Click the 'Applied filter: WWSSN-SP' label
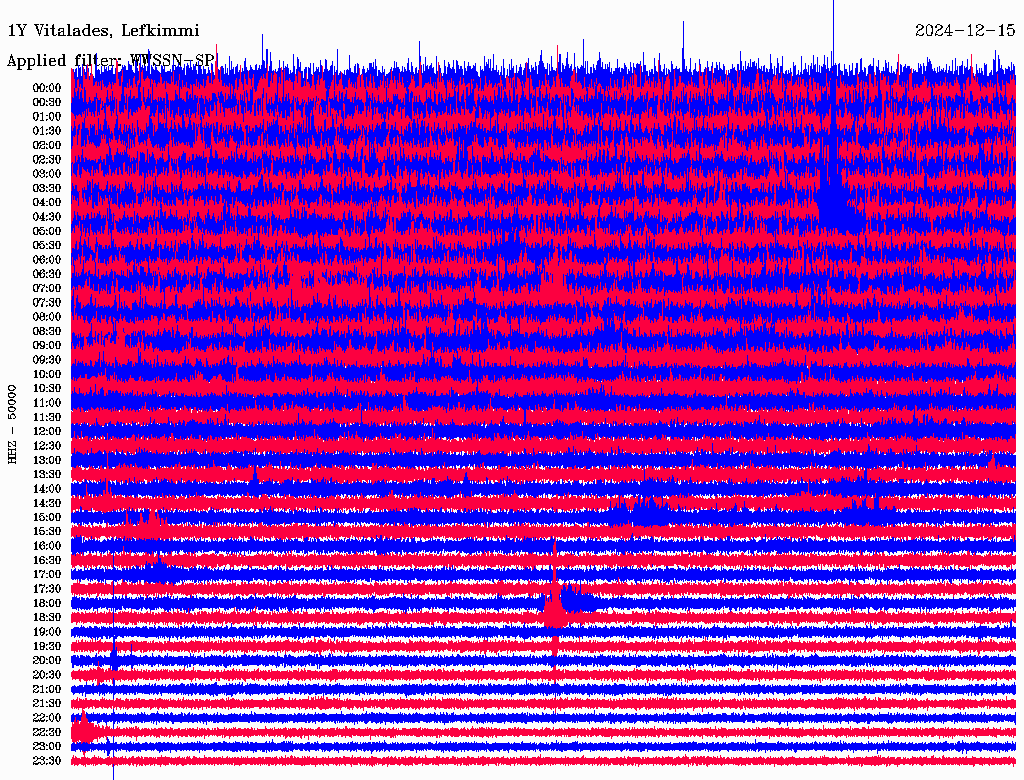This screenshot has height=780, width=1024. [x=110, y=61]
